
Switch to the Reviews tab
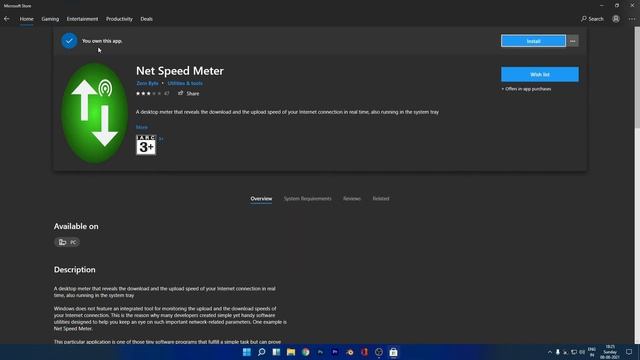[x=352, y=199]
